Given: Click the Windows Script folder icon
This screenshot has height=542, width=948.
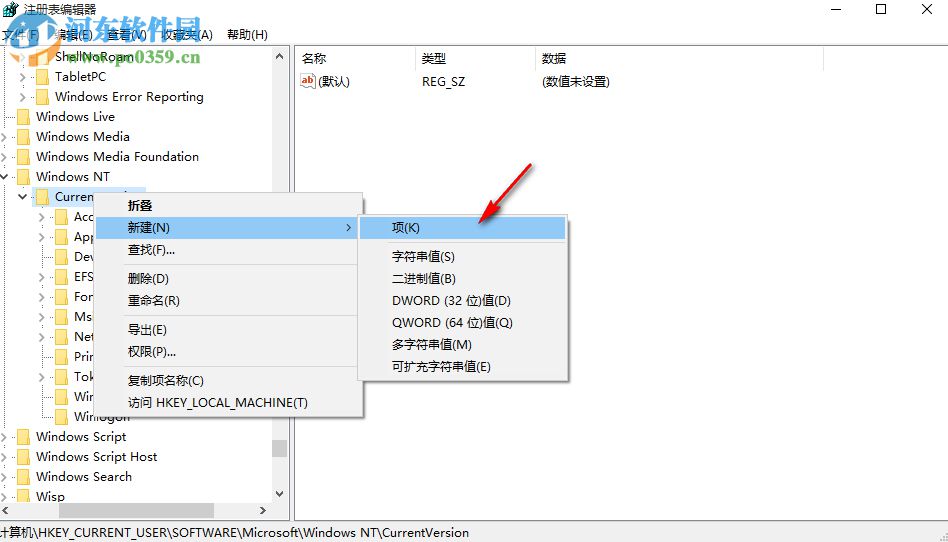Looking at the screenshot, I should tap(24, 437).
